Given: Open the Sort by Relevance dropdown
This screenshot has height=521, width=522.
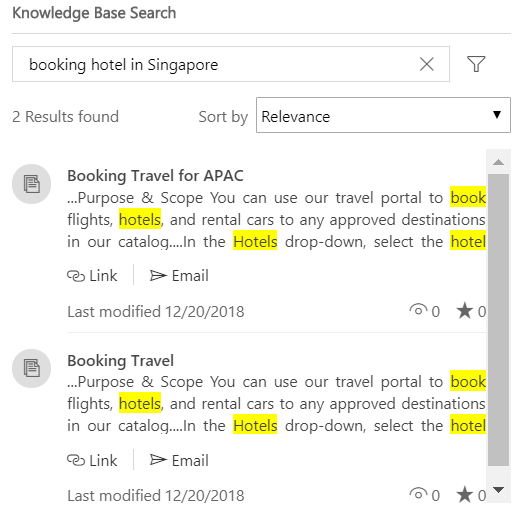Looking at the screenshot, I should pyautogui.click(x=383, y=115).
